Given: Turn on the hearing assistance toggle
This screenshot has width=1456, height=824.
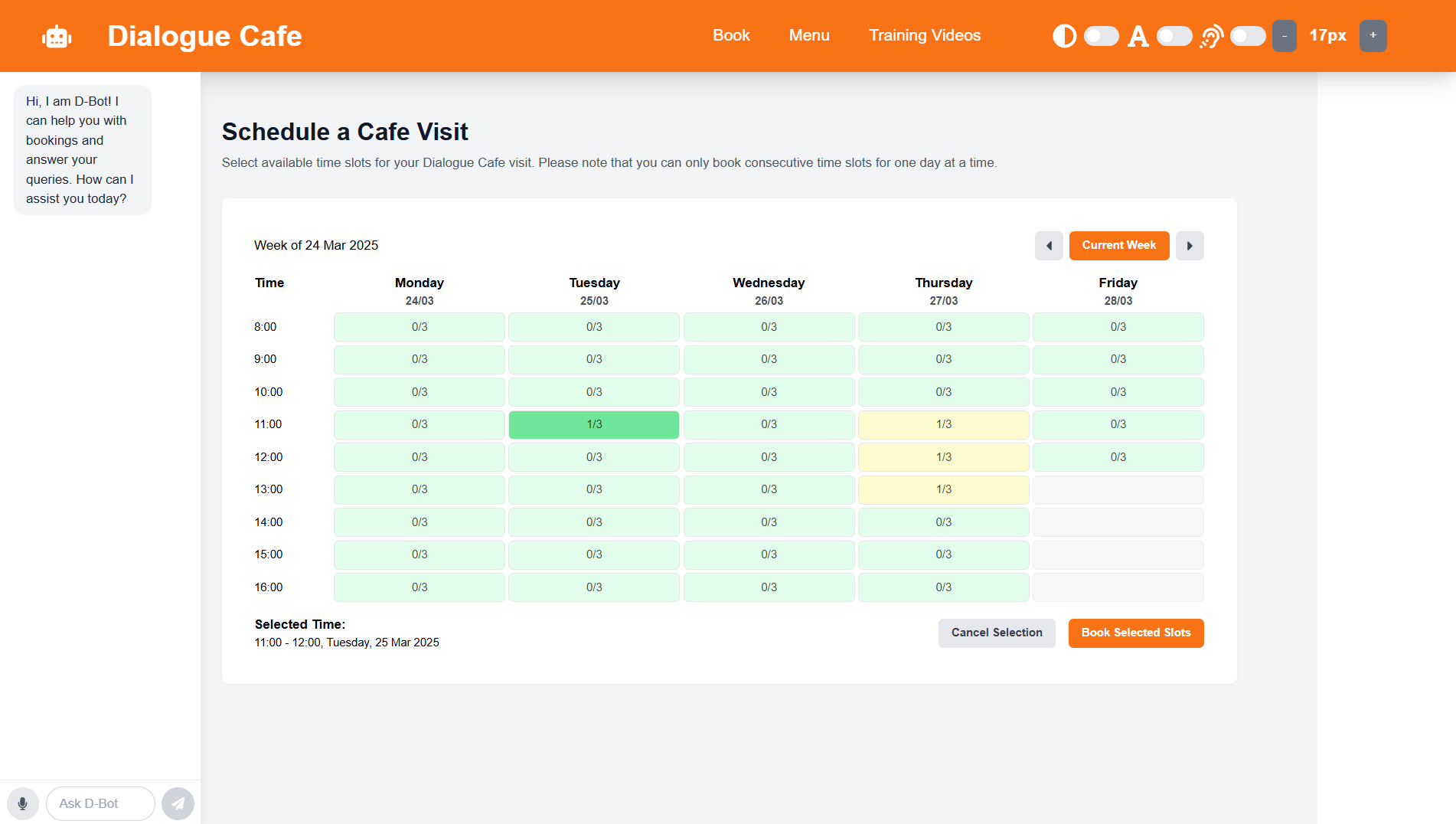Looking at the screenshot, I should (x=1248, y=36).
